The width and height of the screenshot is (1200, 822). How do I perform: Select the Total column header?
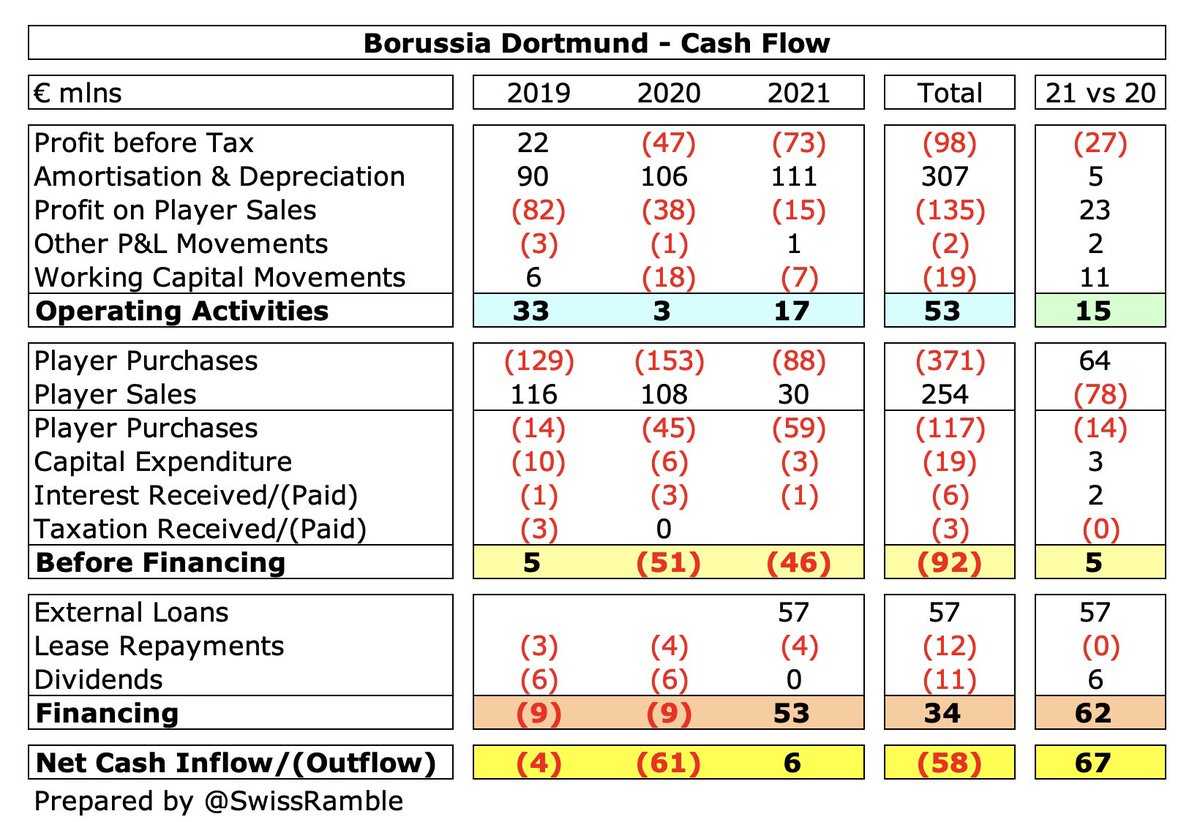pyautogui.click(x=951, y=93)
